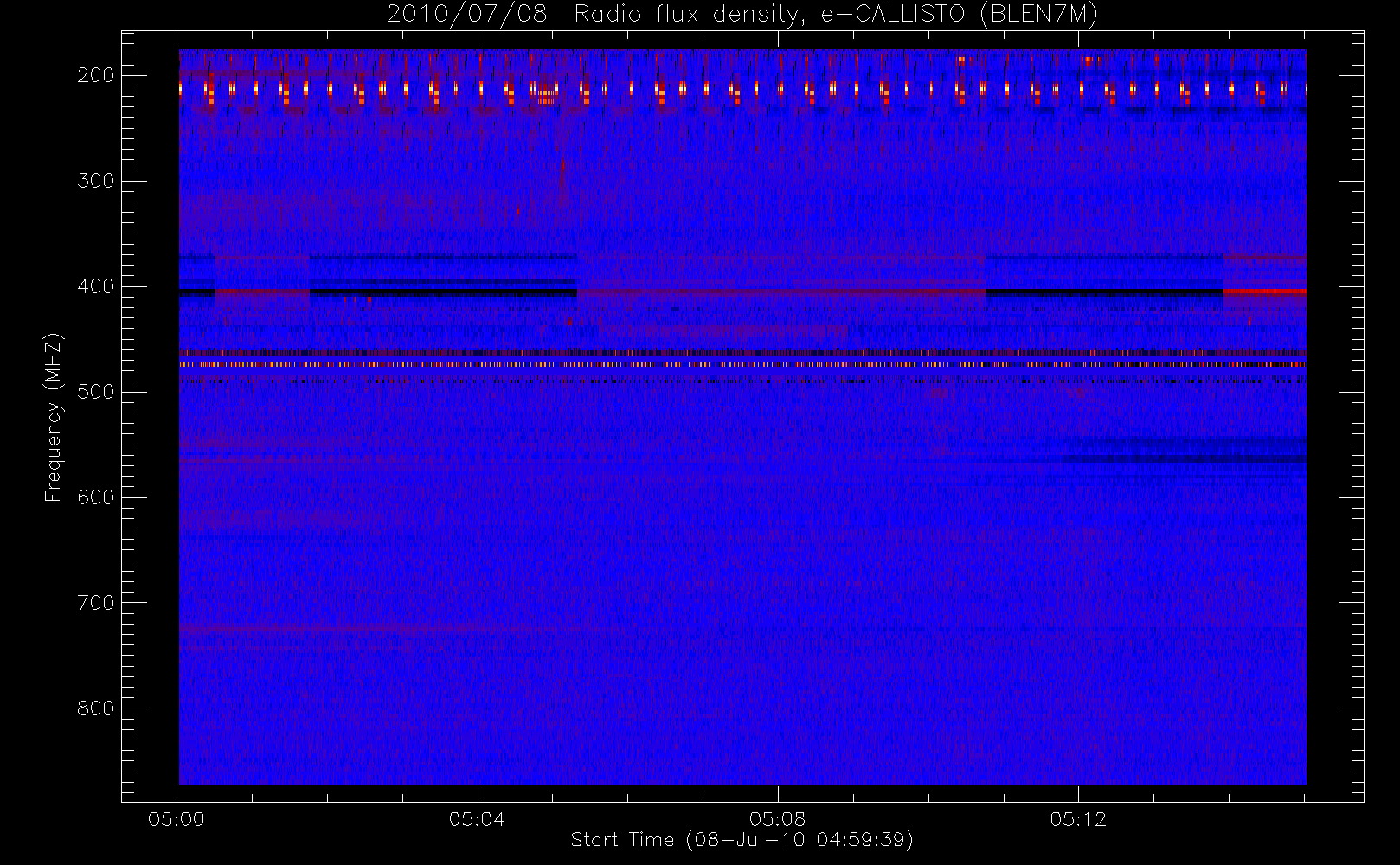
Task: Click the 05:00 time tick label
Action: pyautogui.click(x=177, y=819)
